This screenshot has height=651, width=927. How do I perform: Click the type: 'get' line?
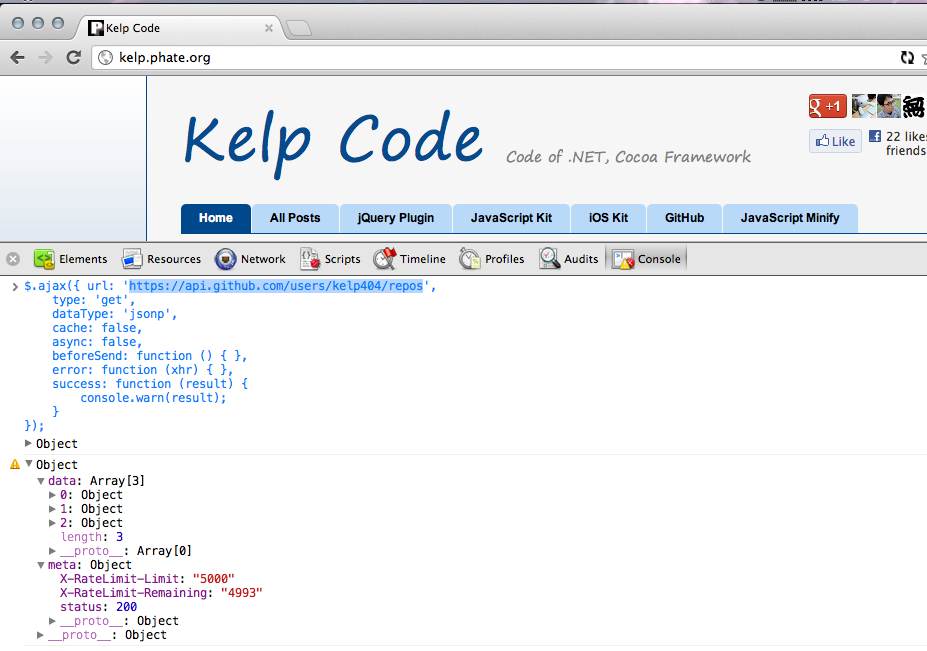[x=93, y=300]
